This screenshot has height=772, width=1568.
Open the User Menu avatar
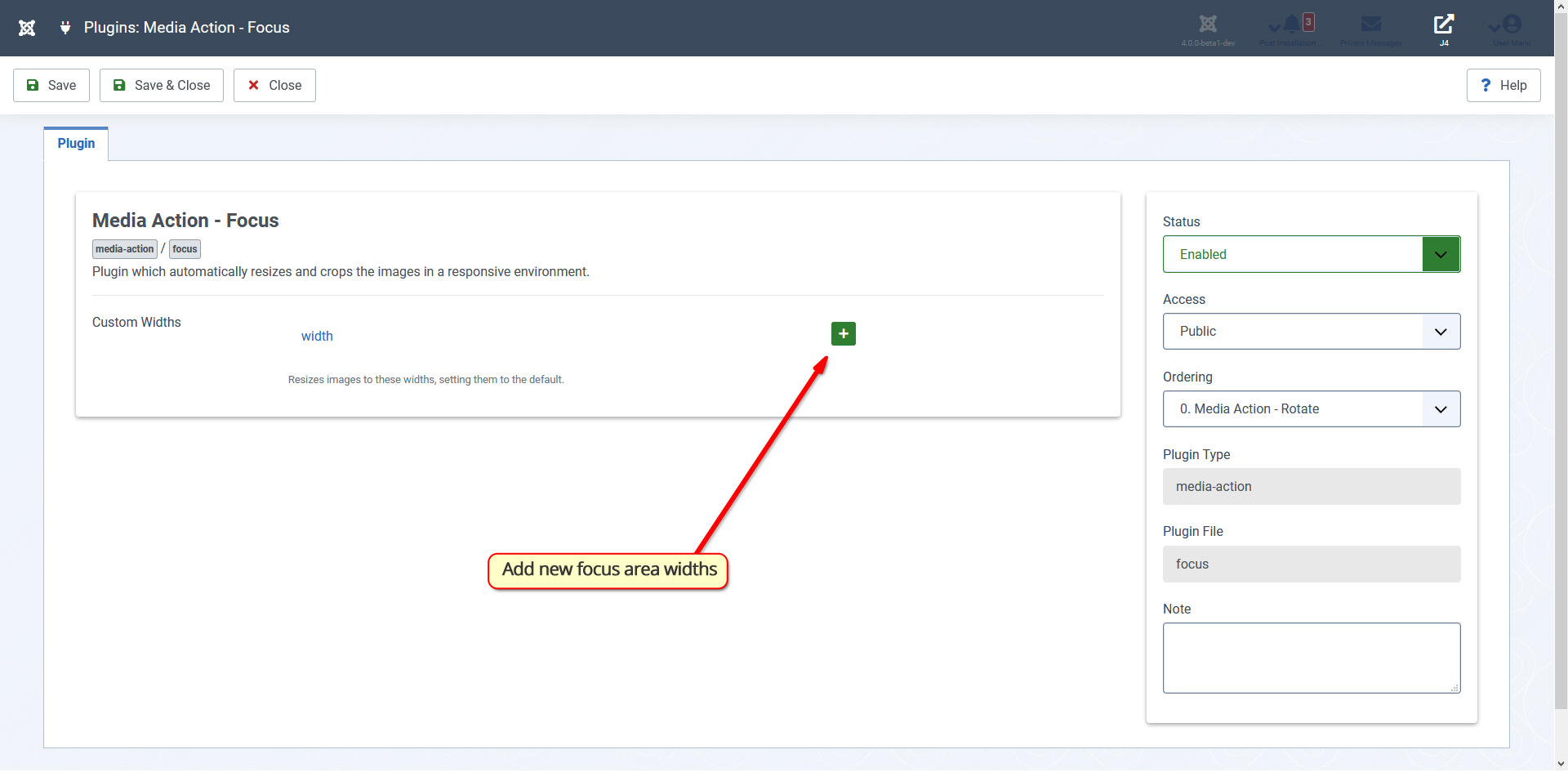click(1512, 25)
